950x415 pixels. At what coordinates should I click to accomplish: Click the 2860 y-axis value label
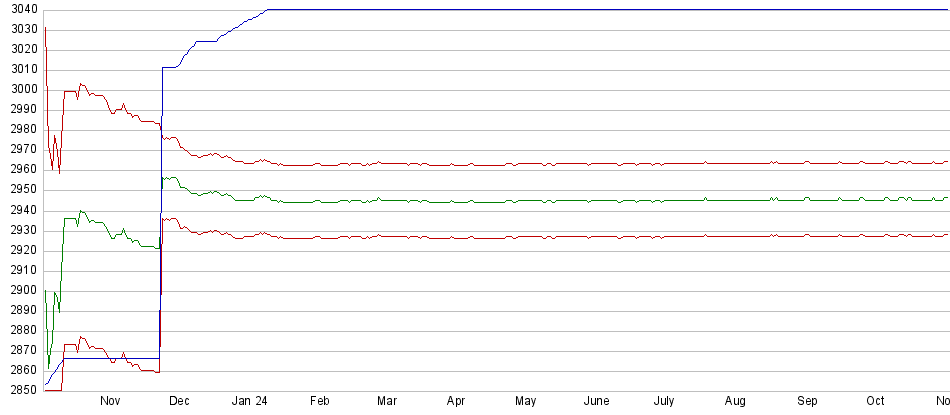(x=20, y=371)
